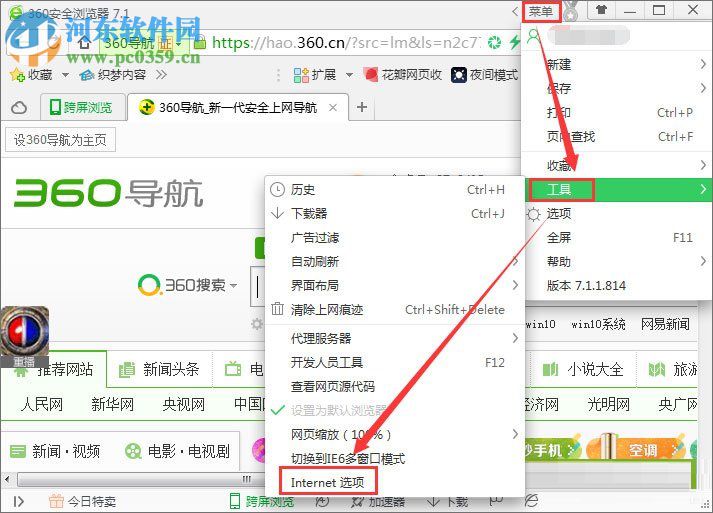Click 下载 in status bar
Image resolution: width=713 pixels, height=513 pixels.
click(x=448, y=502)
